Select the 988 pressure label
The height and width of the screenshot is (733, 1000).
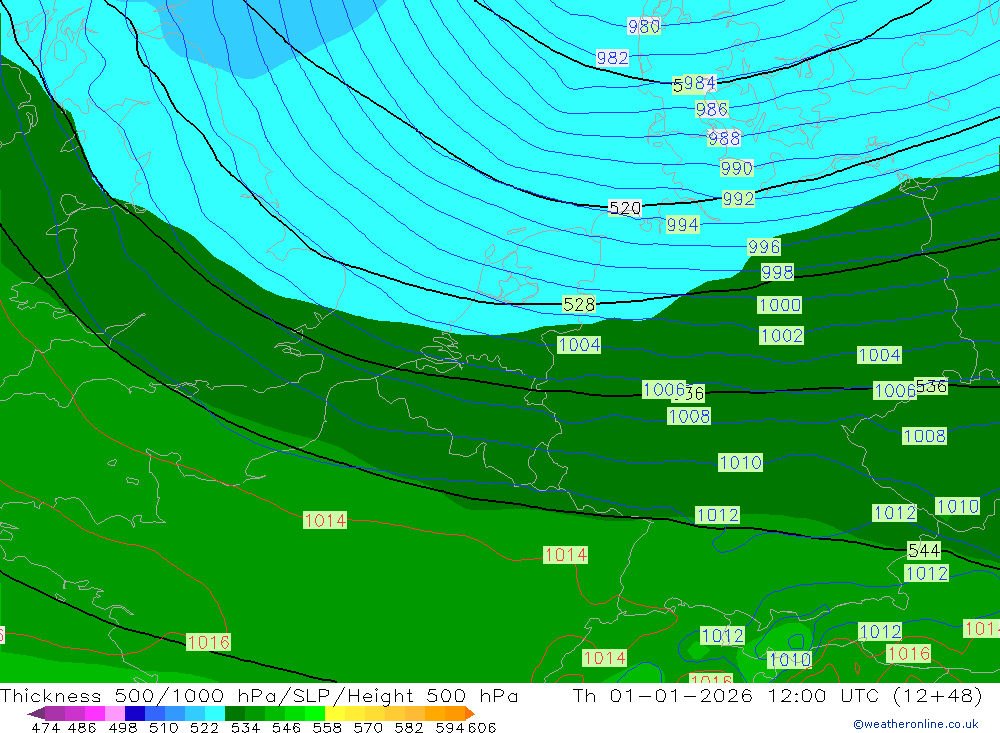coord(724,138)
